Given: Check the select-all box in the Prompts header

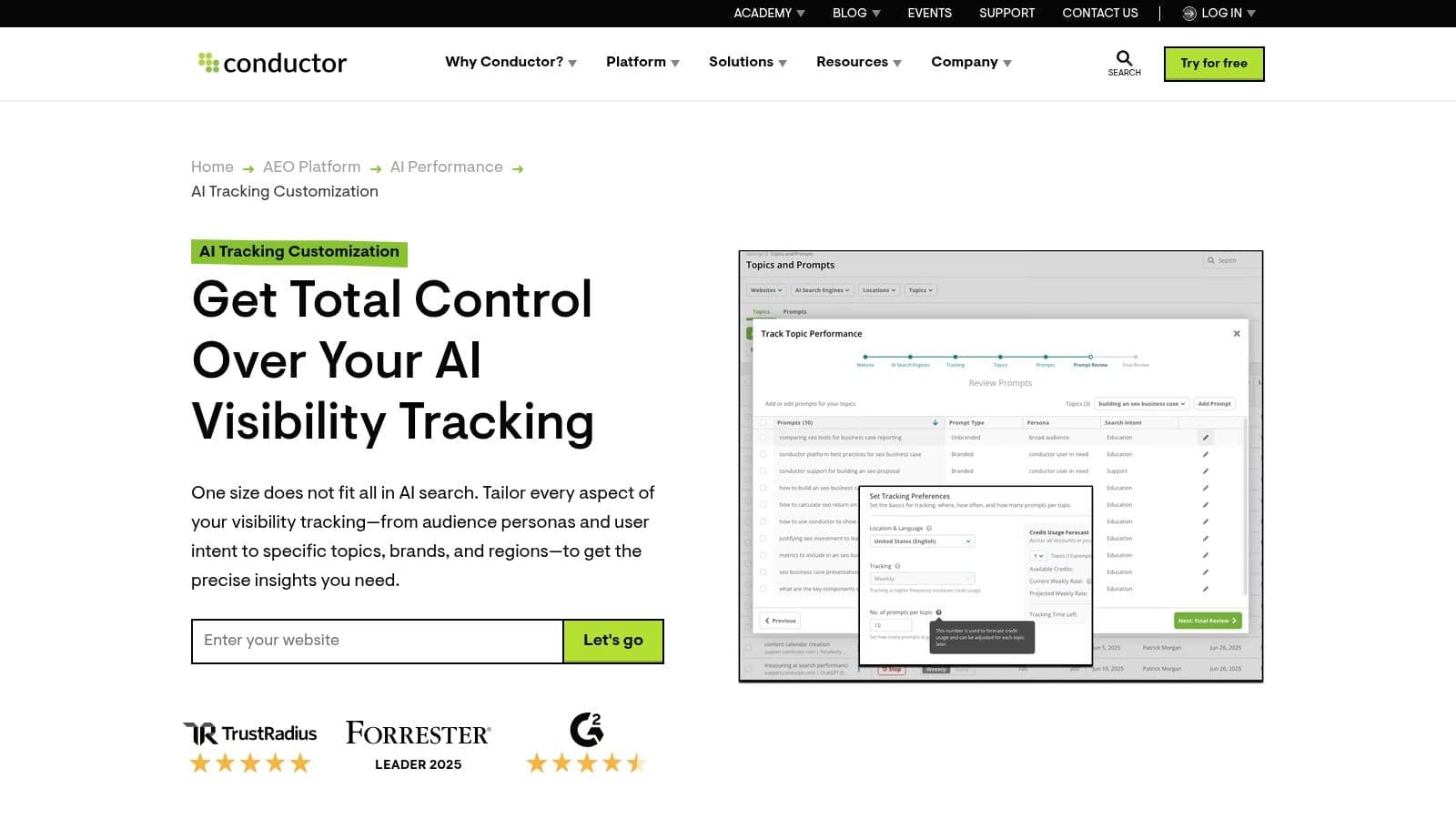Looking at the screenshot, I should (764, 423).
